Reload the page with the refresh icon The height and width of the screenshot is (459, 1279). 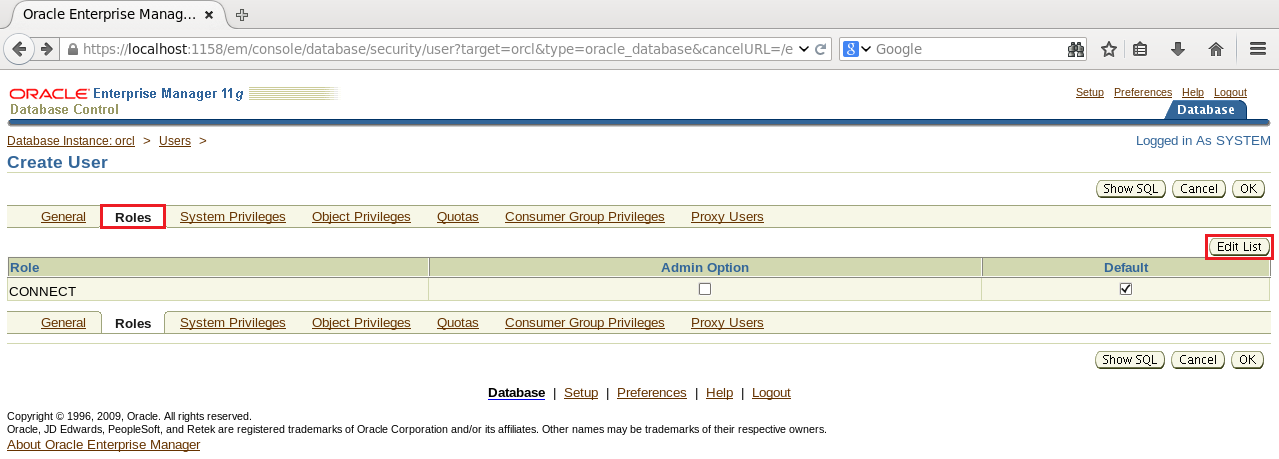click(x=821, y=49)
